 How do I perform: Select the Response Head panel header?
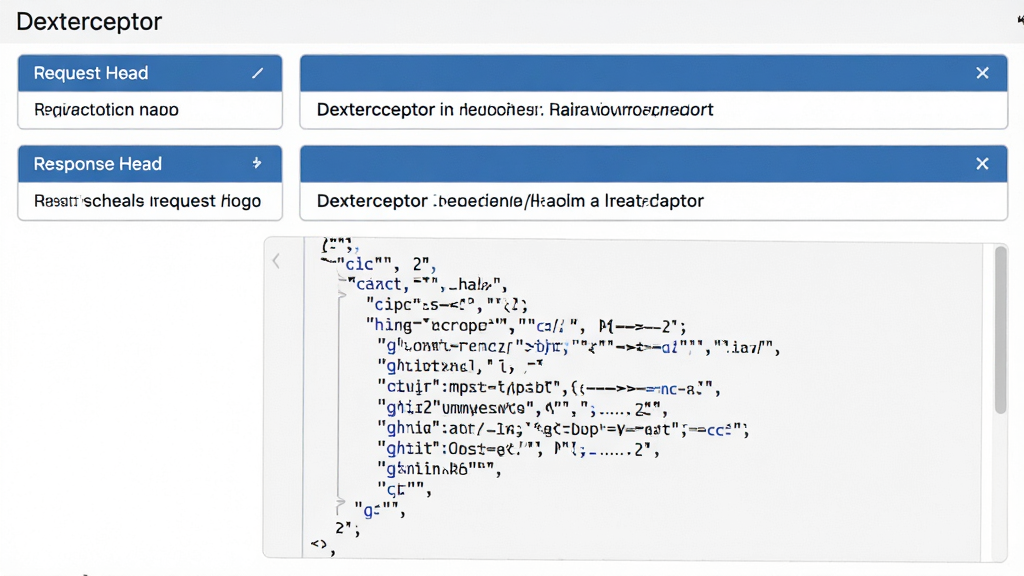click(x=150, y=164)
